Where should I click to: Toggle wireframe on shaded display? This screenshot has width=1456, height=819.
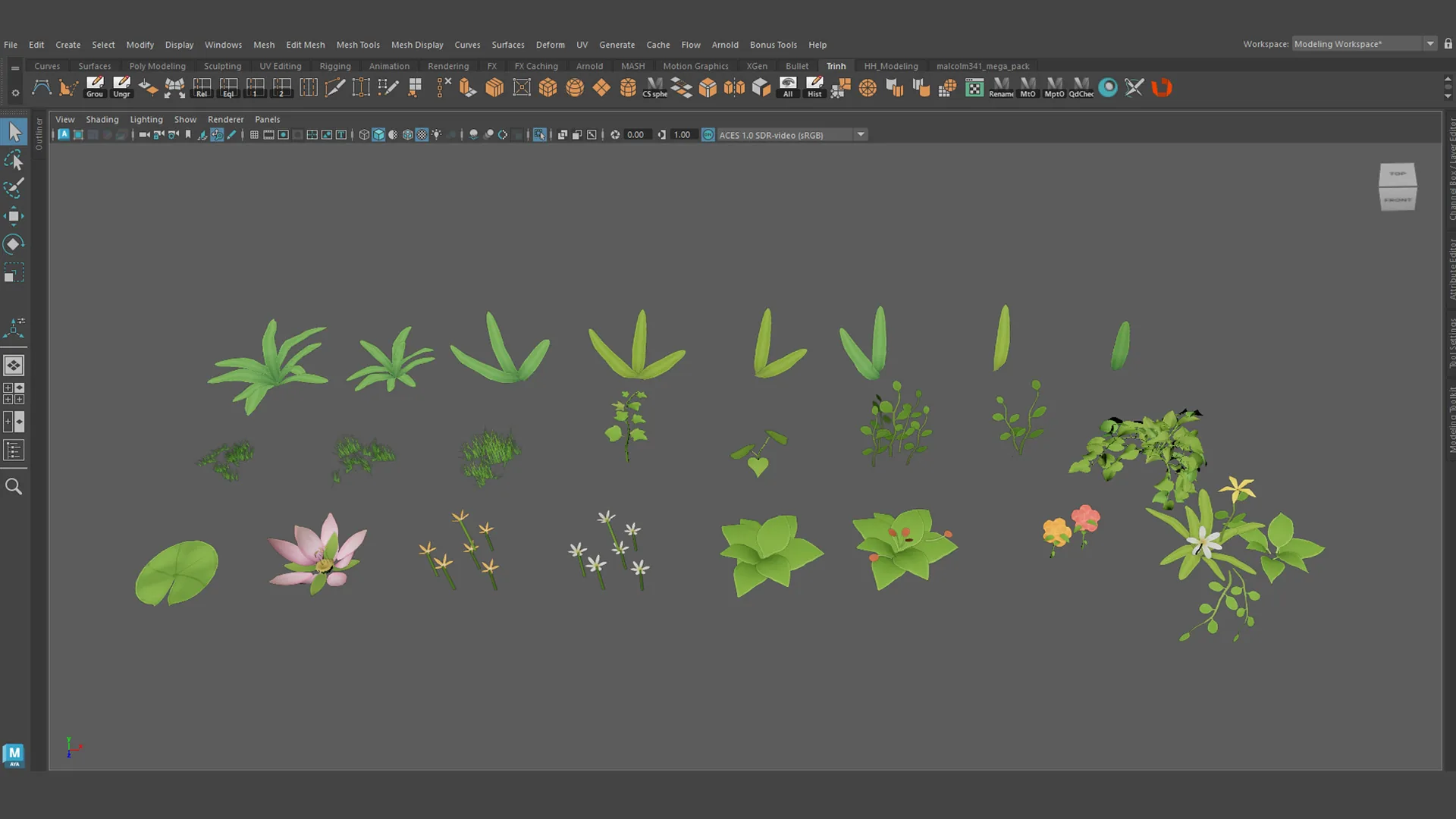coord(408,135)
